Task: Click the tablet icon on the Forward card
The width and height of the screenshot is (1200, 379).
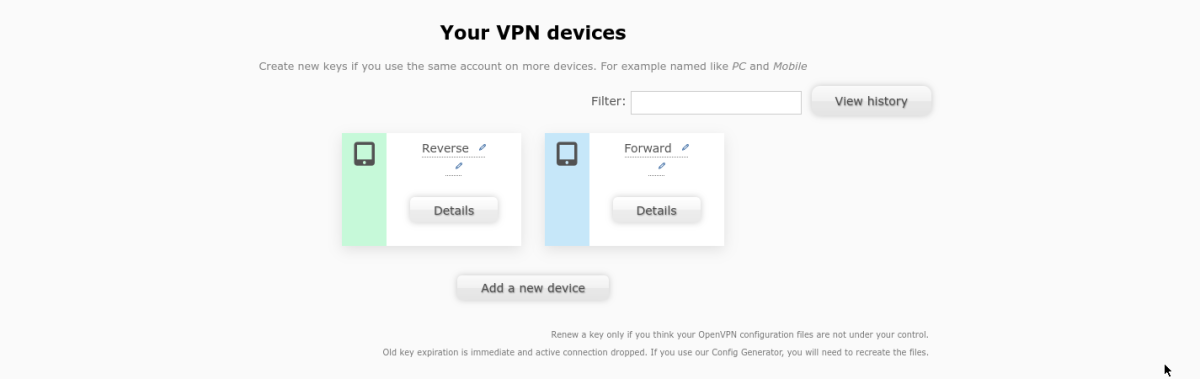Action: tap(567, 154)
